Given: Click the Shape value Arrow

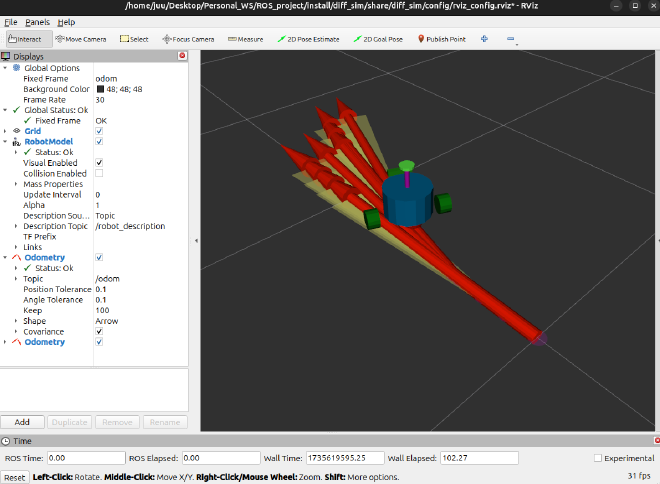Looking at the screenshot, I should click(x=107, y=321).
